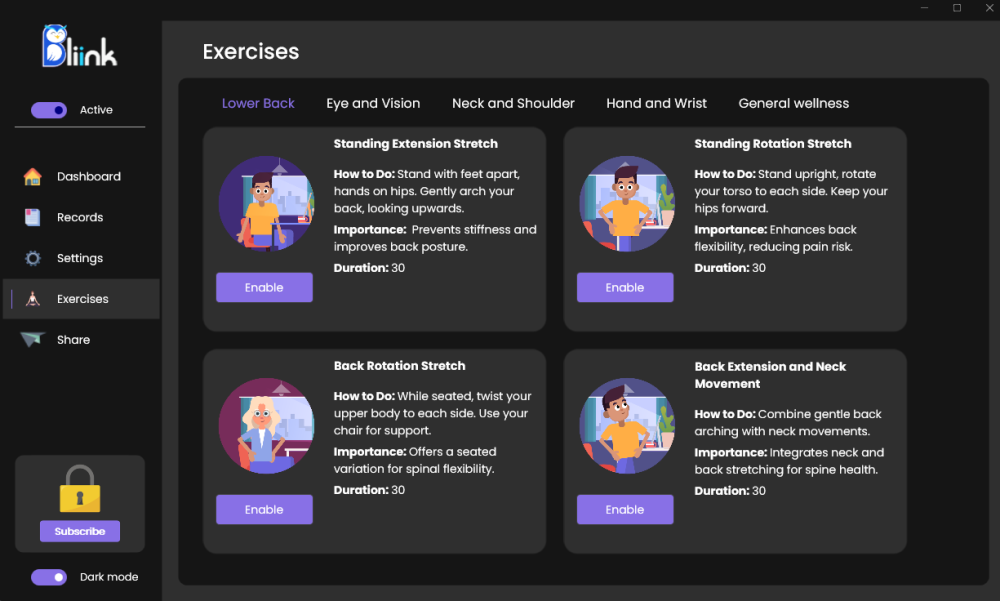
Task: Turn off the Dark mode switch
Action: tap(49, 577)
